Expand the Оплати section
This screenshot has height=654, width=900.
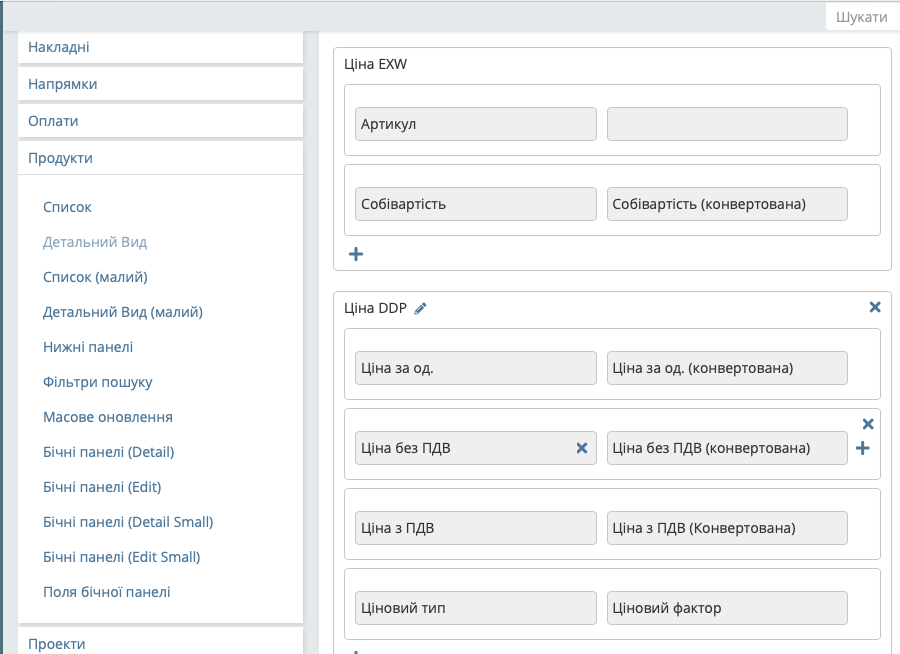[x=160, y=121]
